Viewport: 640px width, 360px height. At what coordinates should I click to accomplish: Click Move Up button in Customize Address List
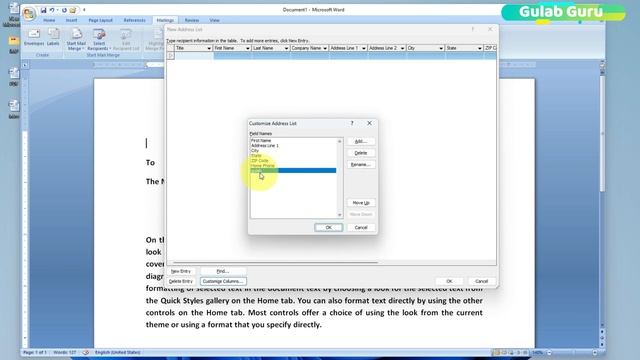point(361,203)
